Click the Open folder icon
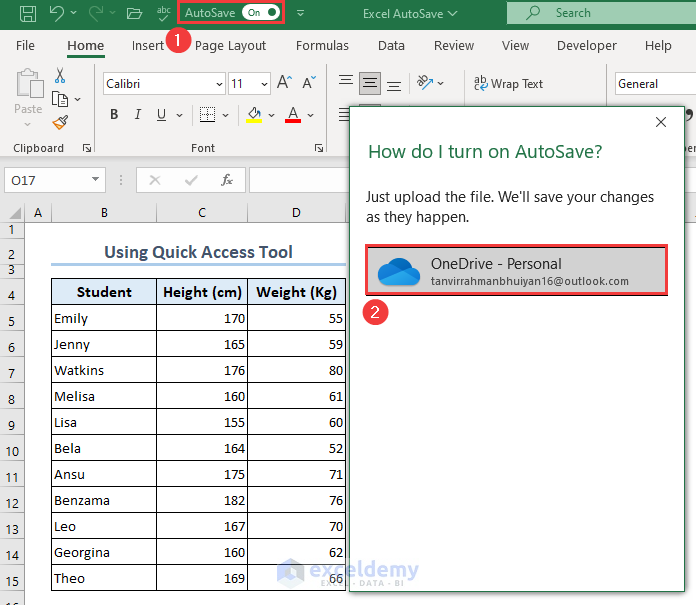This screenshot has height=605, width=696. [x=135, y=13]
